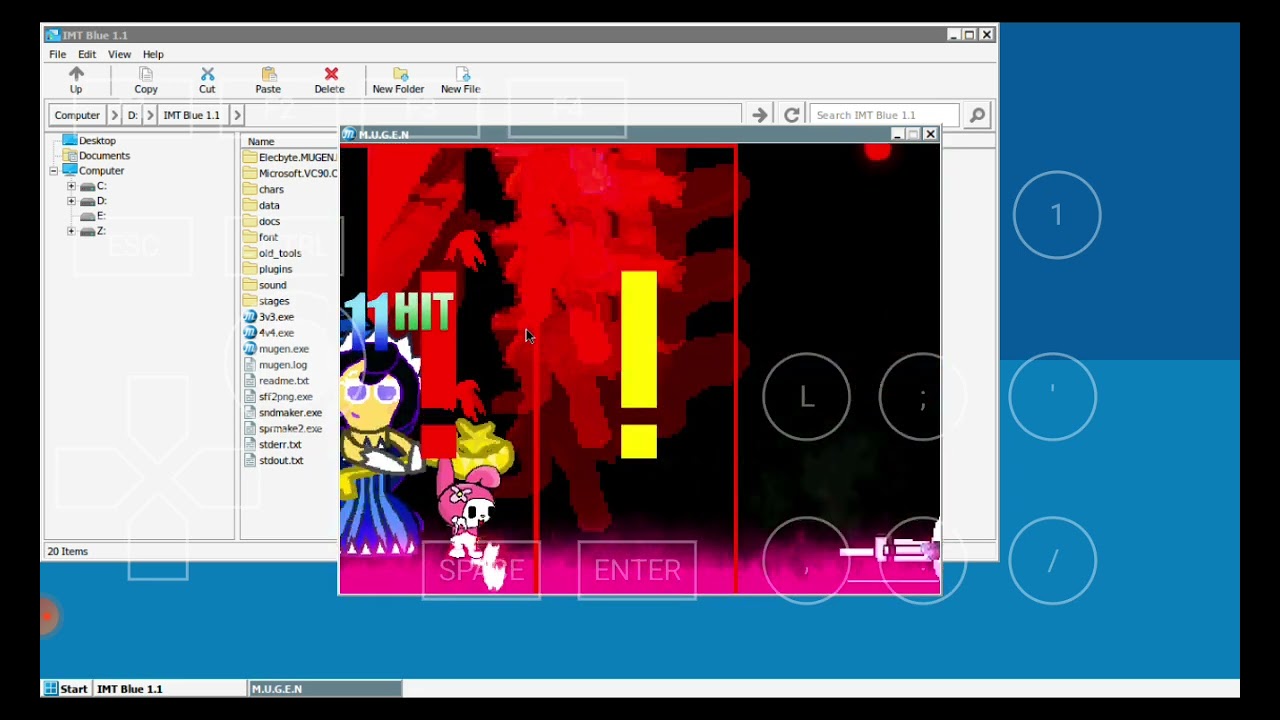
Task: Create a New File from toolbar
Action: click(x=461, y=80)
